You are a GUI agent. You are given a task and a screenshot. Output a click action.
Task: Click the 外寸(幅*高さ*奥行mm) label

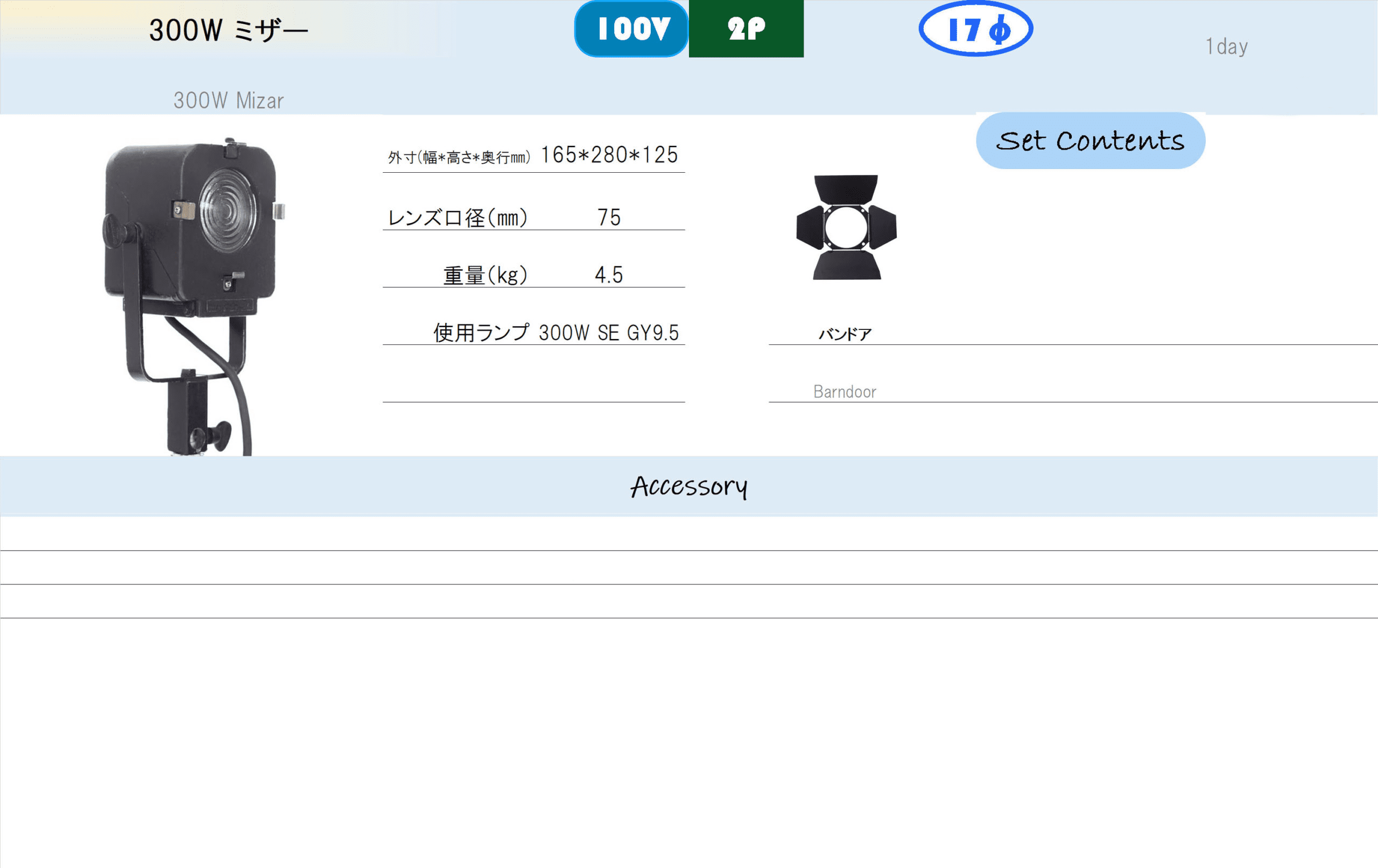click(459, 157)
